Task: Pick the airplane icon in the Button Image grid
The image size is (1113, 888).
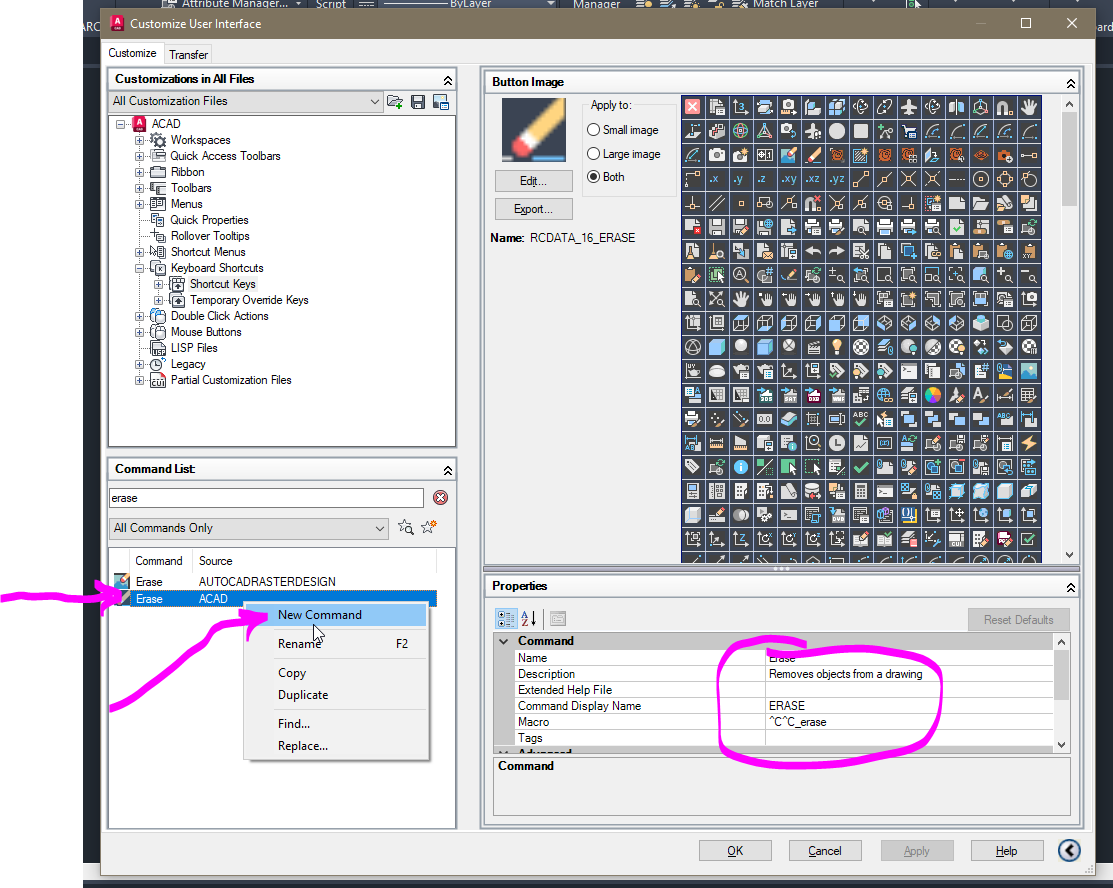Action: tap(909, 106)
